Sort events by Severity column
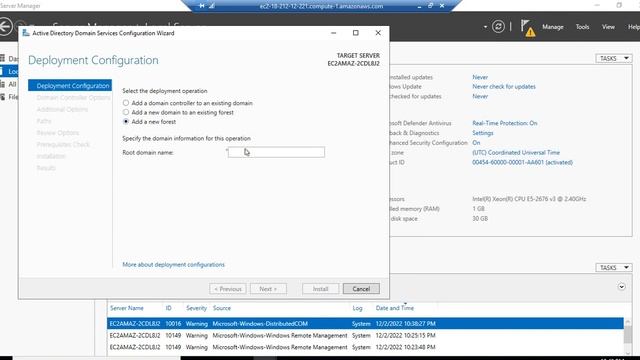Image resolution: width=640 pixels, height=360 pixels. point(196,308)
